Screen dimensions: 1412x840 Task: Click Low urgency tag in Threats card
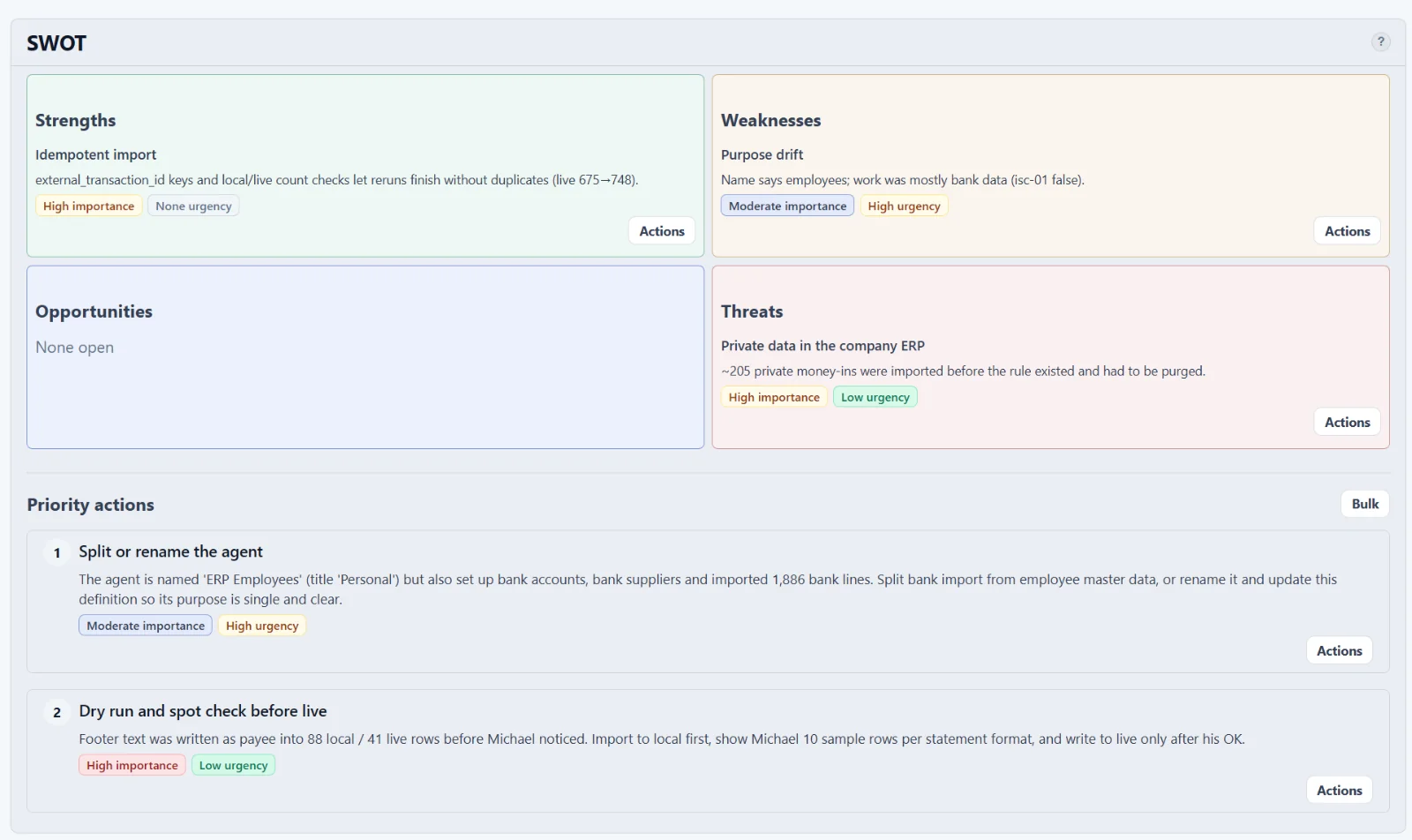pos(875,397)
